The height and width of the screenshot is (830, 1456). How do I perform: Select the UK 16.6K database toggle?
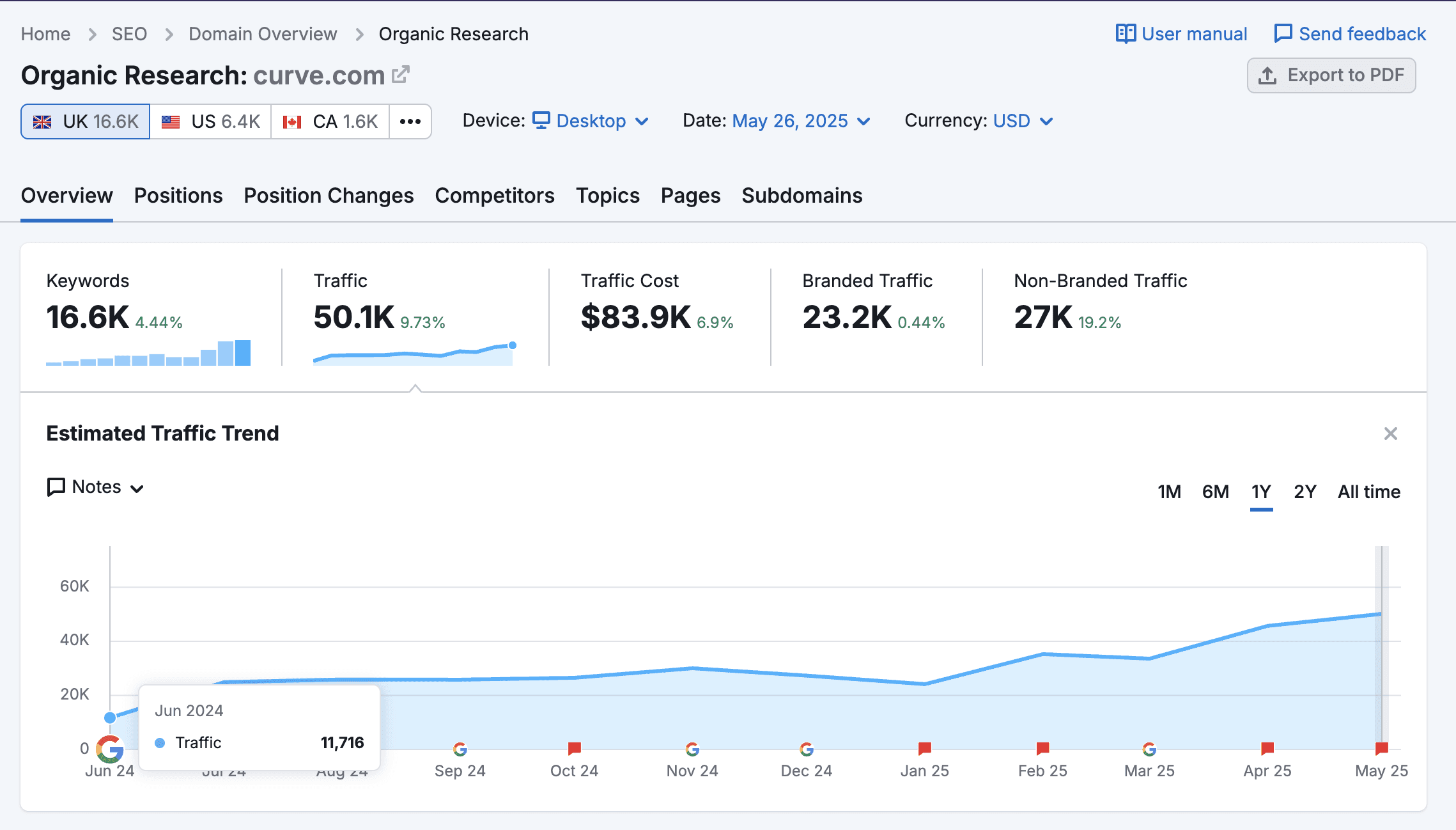[86, 121]
